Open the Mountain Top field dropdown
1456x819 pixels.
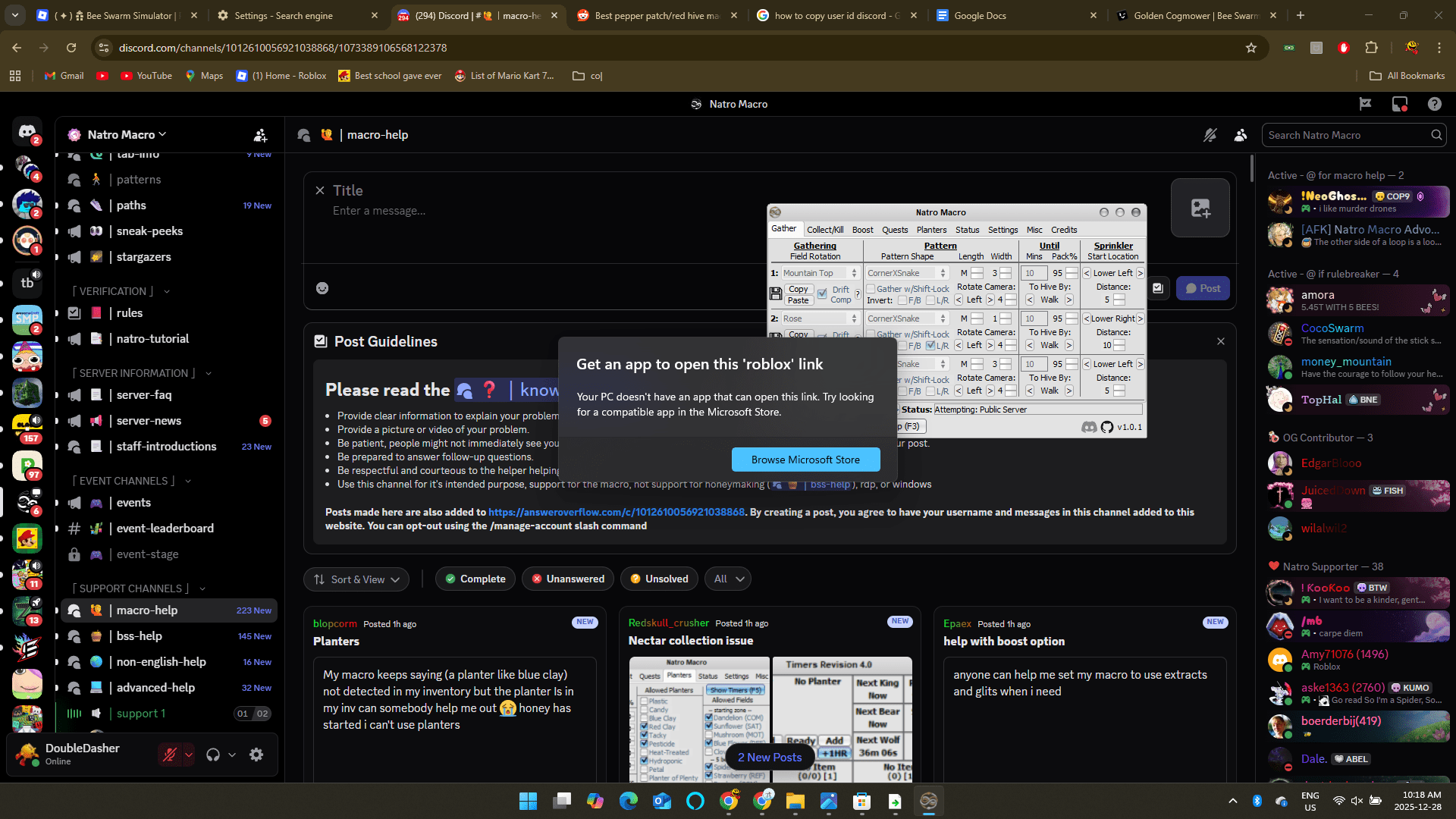820,273
